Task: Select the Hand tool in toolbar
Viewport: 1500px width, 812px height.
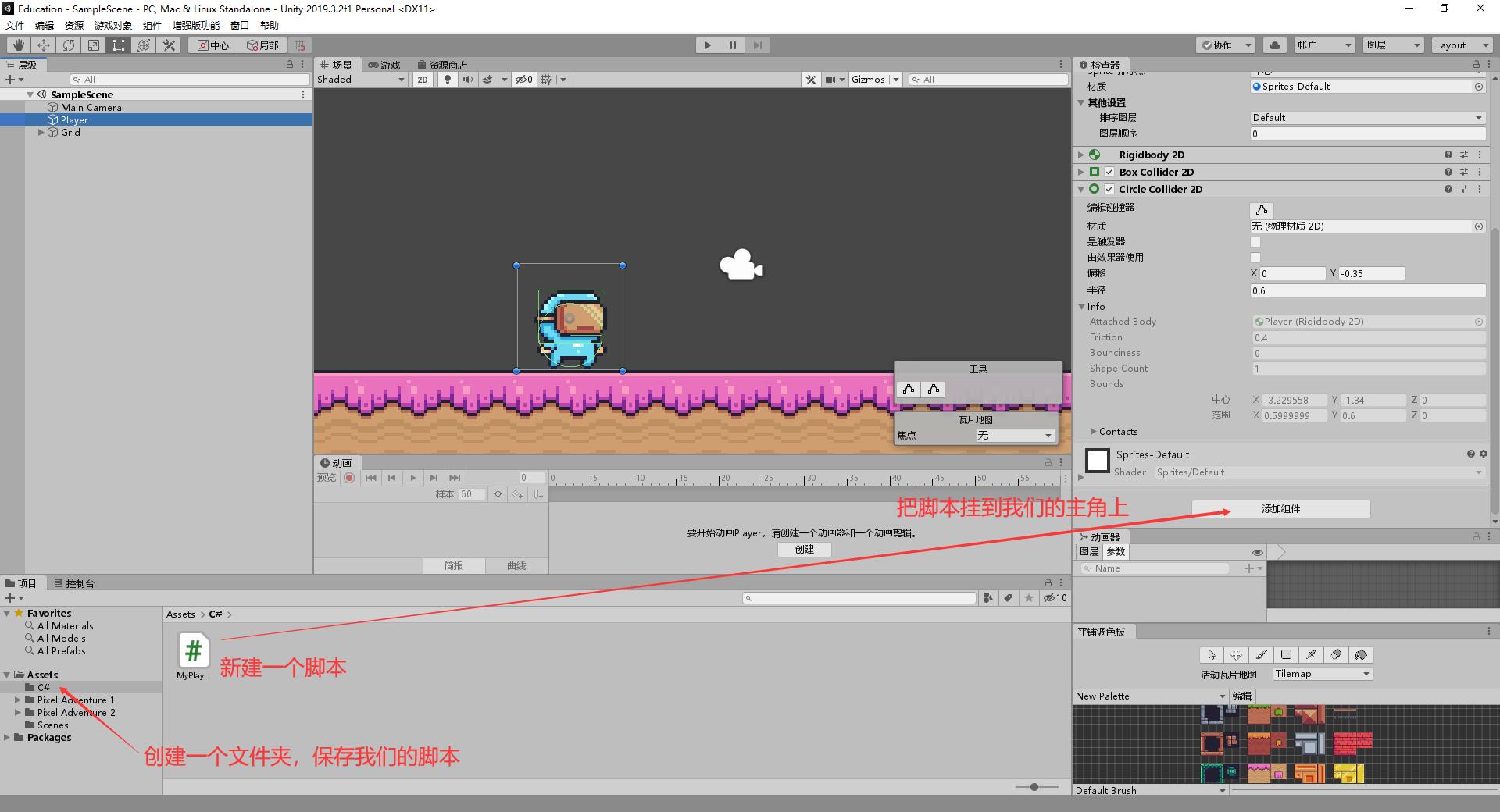Action: coord(18,45)
